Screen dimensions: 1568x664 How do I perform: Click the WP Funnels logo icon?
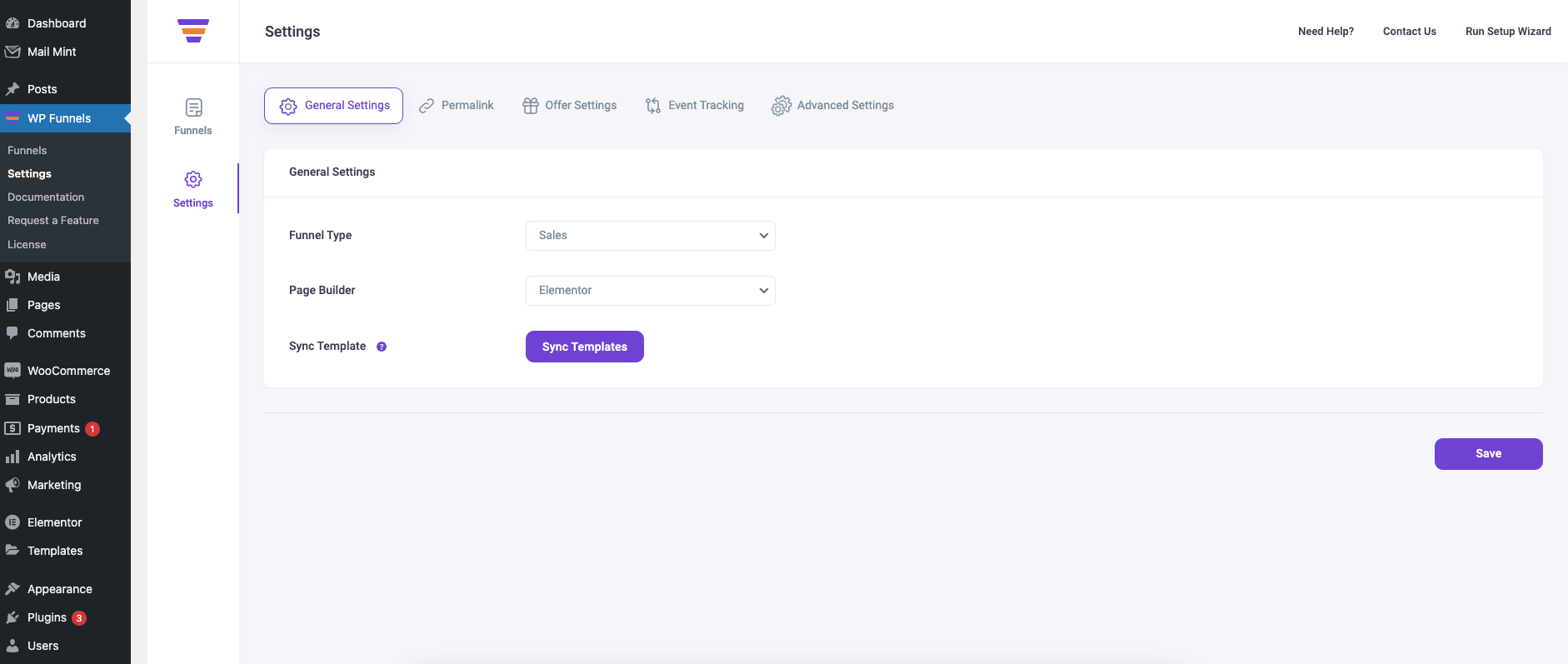click(193, 31)
